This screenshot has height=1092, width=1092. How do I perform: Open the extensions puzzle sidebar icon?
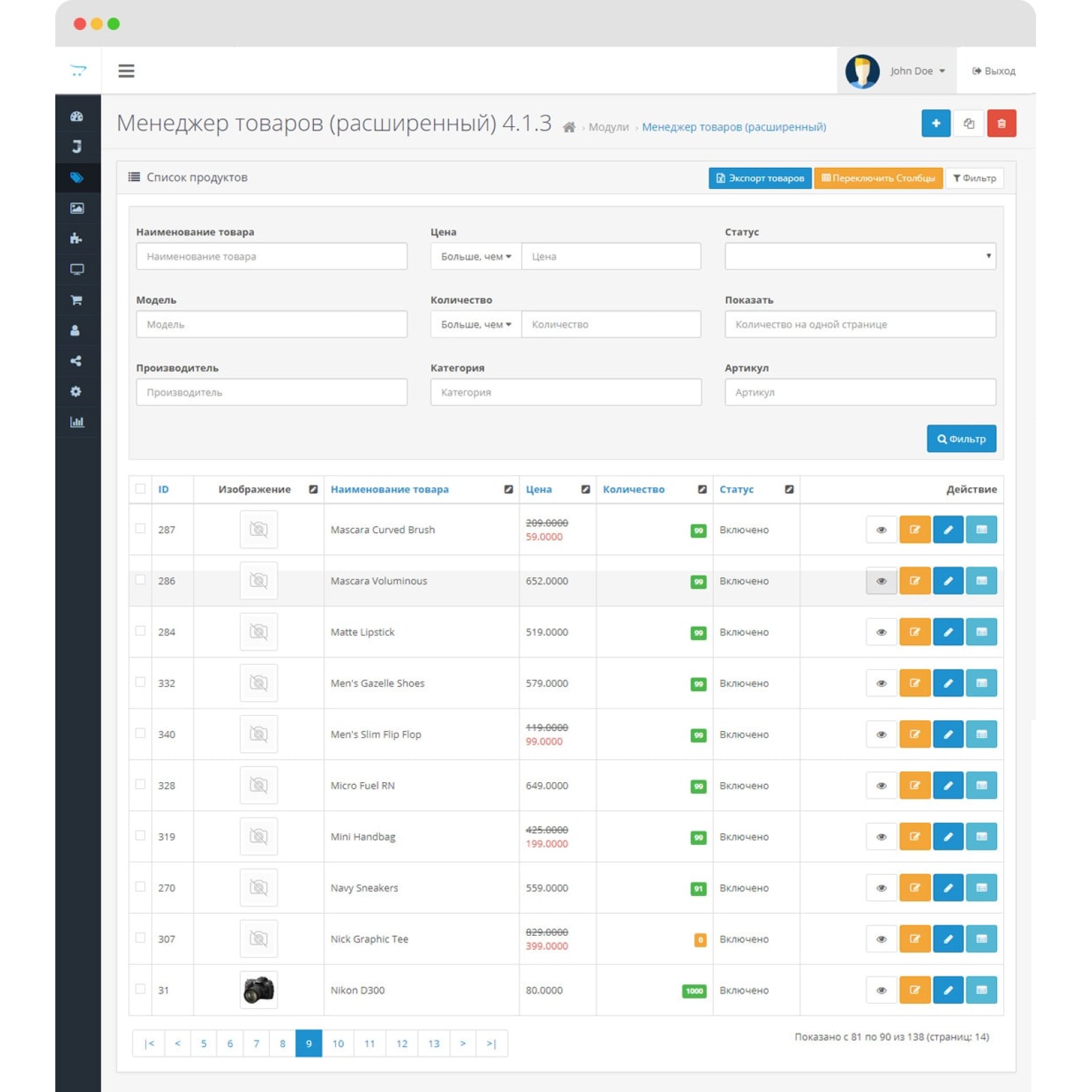(x=76, y=239)
